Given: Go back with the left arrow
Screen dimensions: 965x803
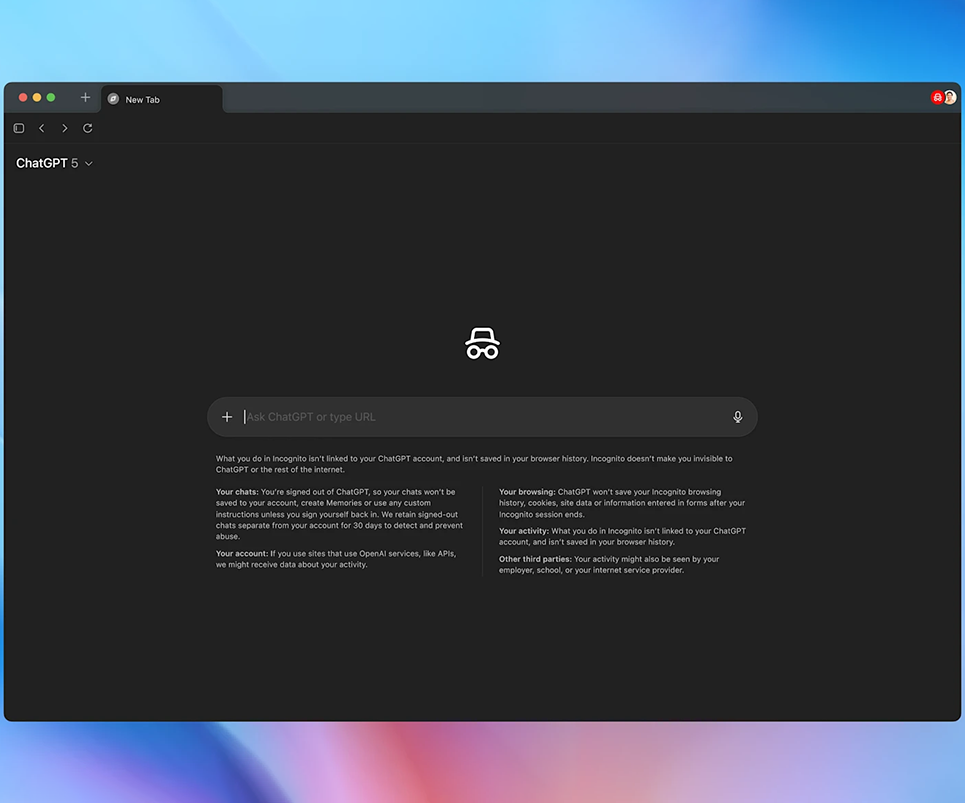Looking at the screenshot, I should pos(42,128).
